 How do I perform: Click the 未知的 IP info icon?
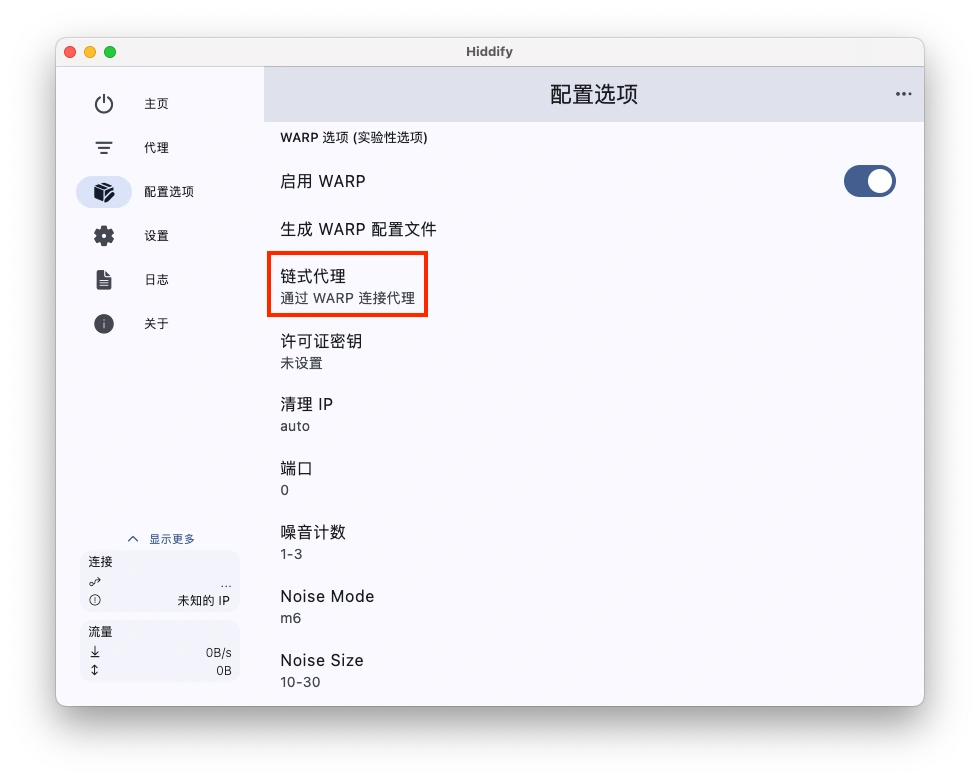95,600
